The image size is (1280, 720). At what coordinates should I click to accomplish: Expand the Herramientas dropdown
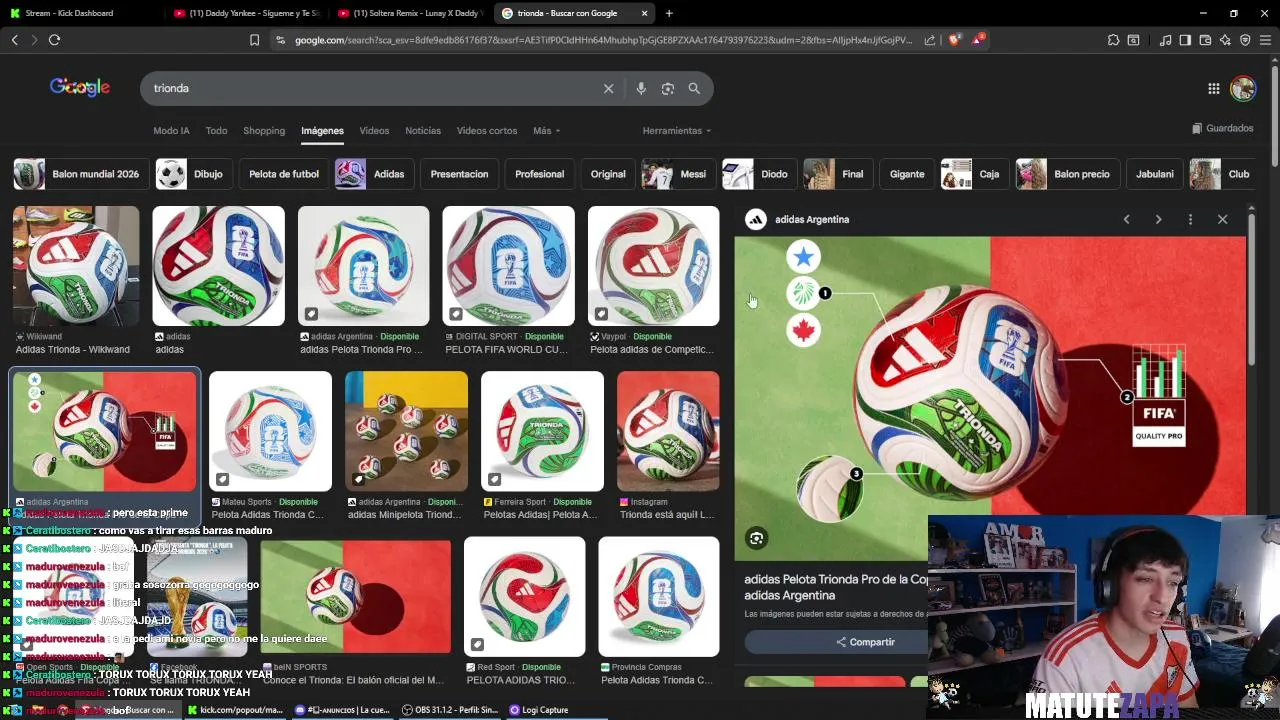click(677, 131)
